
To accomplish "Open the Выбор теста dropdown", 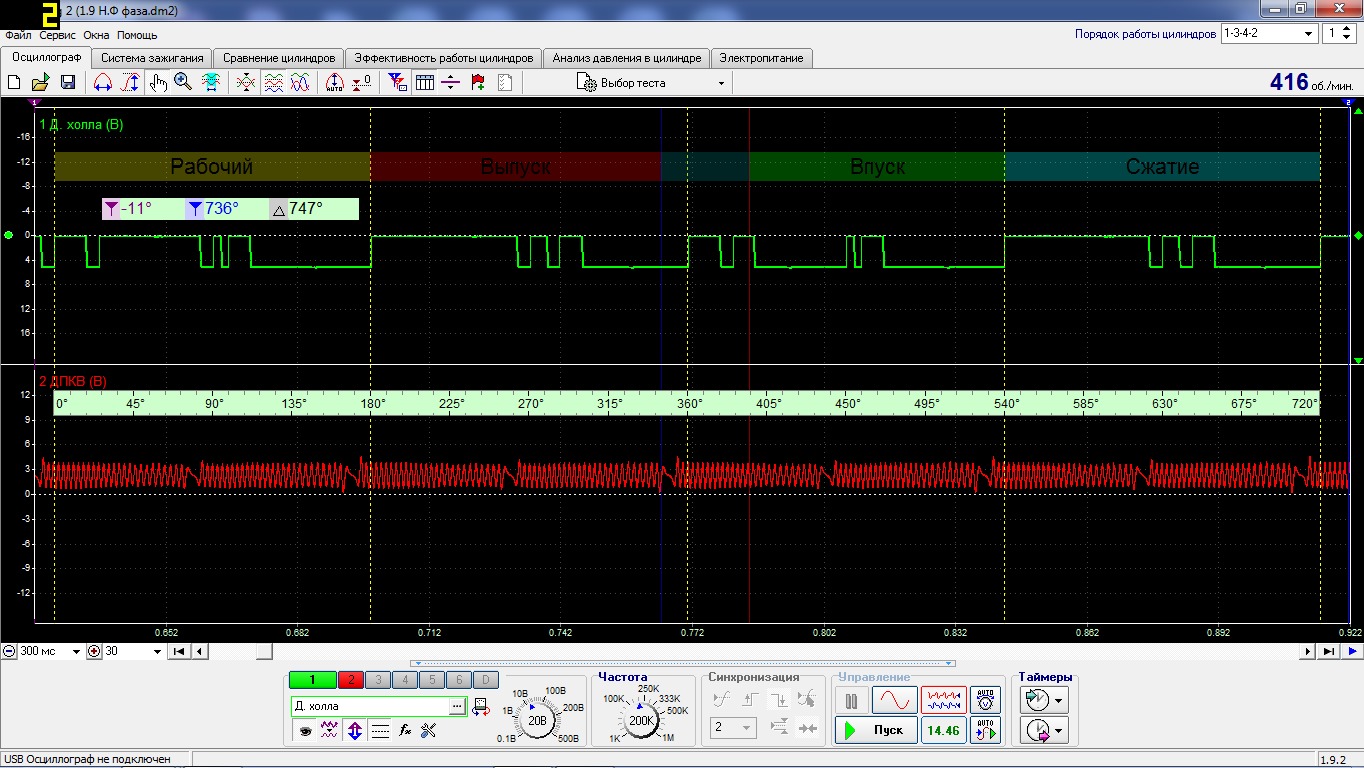I will pos(650,83).
